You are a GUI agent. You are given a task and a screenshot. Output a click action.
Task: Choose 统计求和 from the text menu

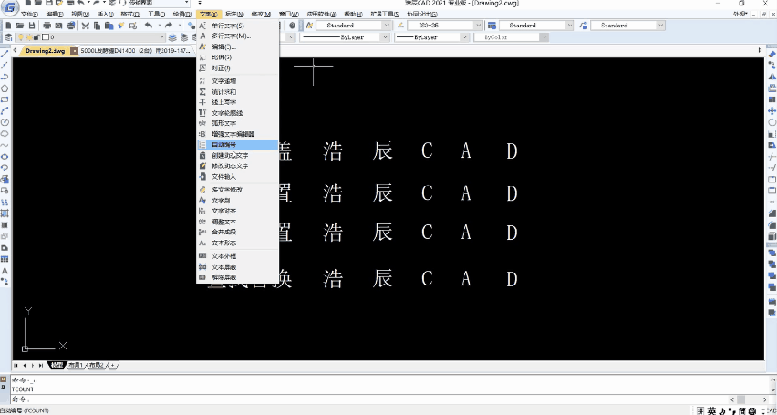238,92
